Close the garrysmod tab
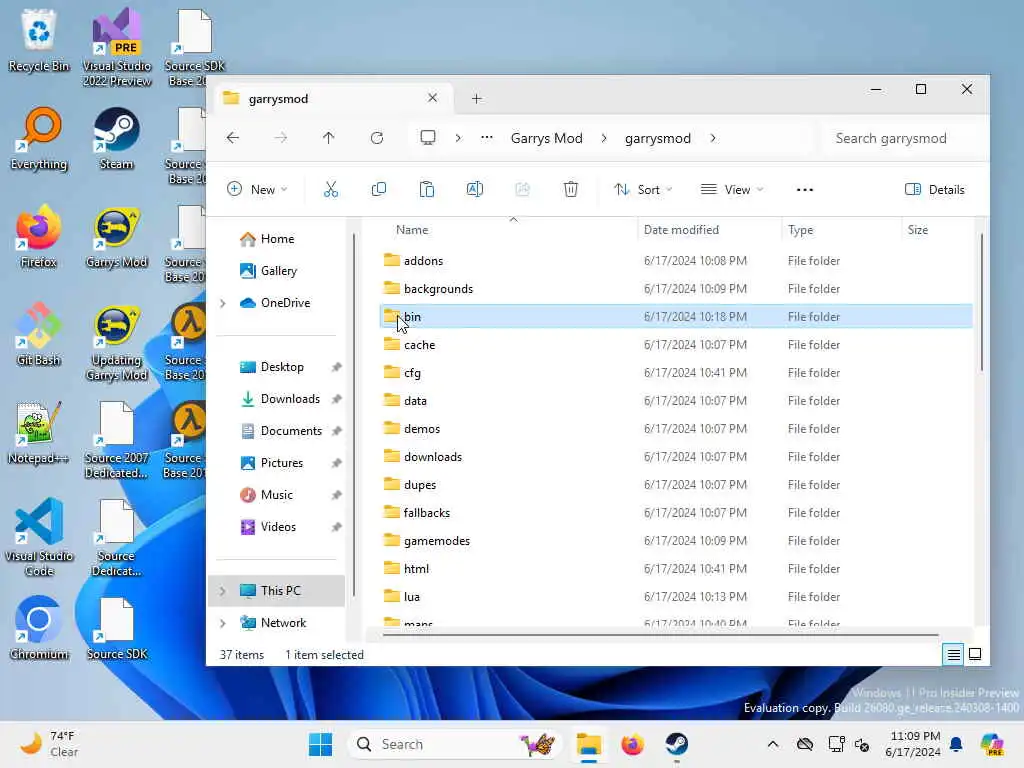1024x768 pixels. click(432, 98)
